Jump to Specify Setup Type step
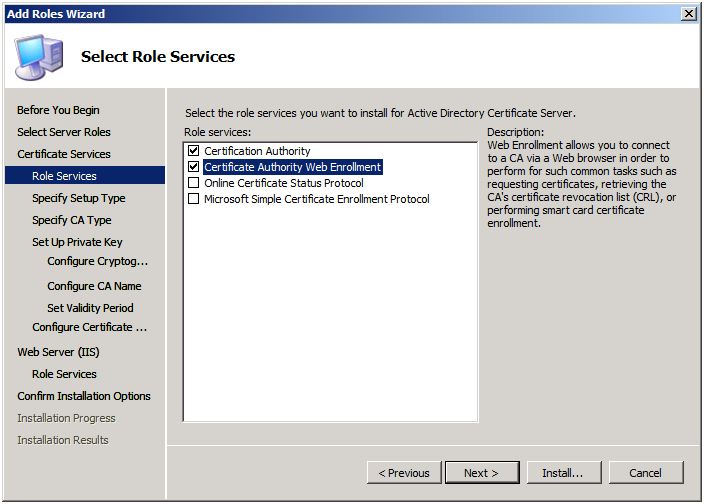704x504 pixels. 79,198
